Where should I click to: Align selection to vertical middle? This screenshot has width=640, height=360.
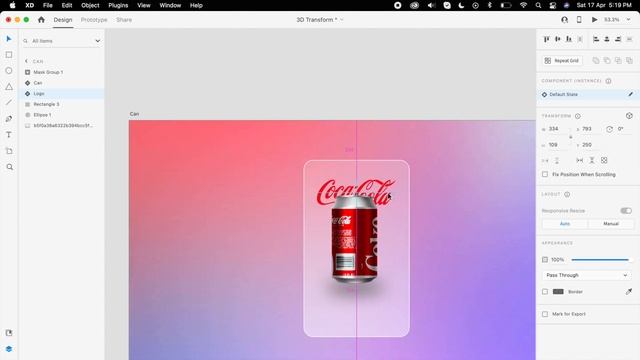pyautogui.click(x=558, y=39)
